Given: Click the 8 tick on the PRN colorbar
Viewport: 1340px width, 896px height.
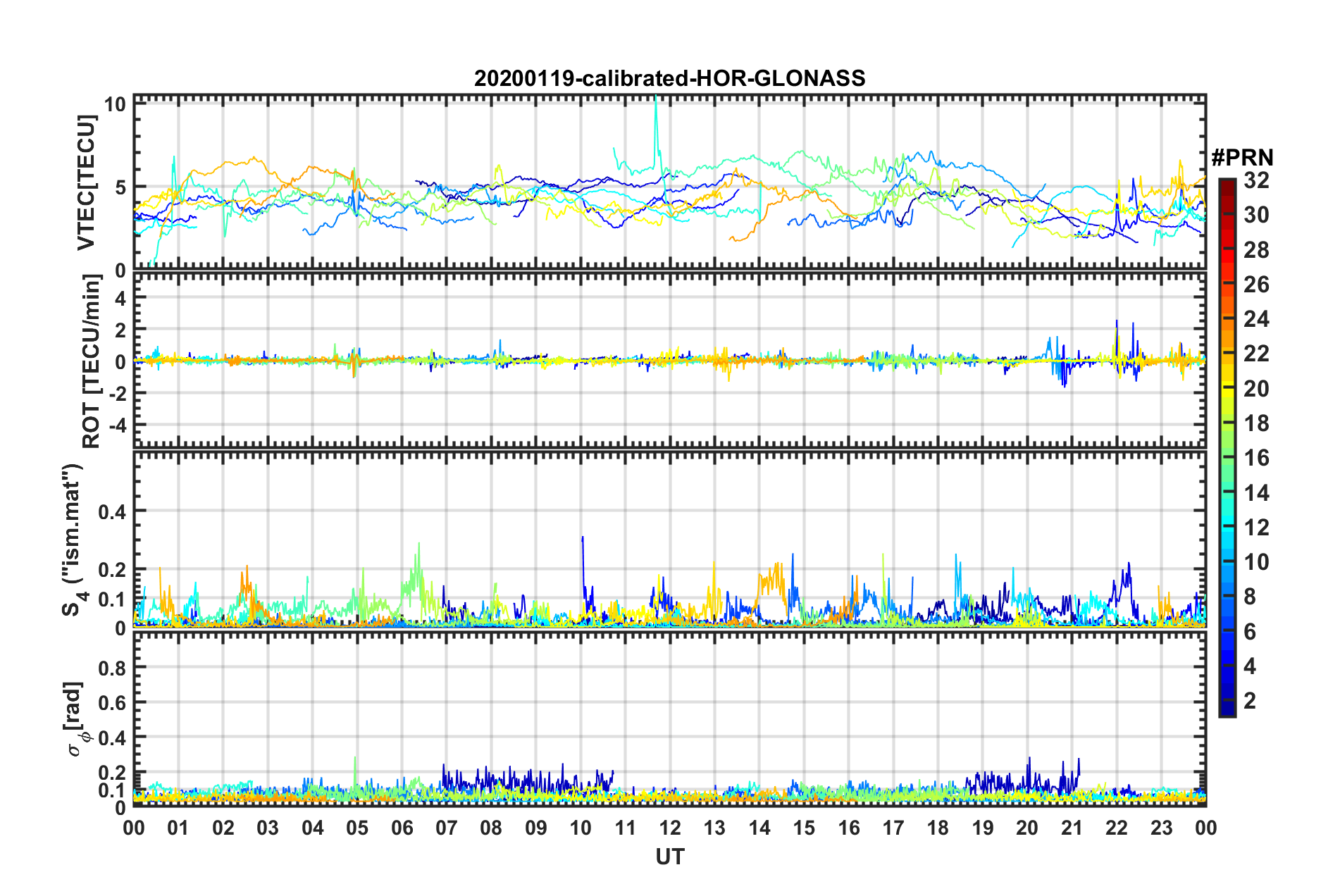Looking at the screenshot, I should 1250,597.
